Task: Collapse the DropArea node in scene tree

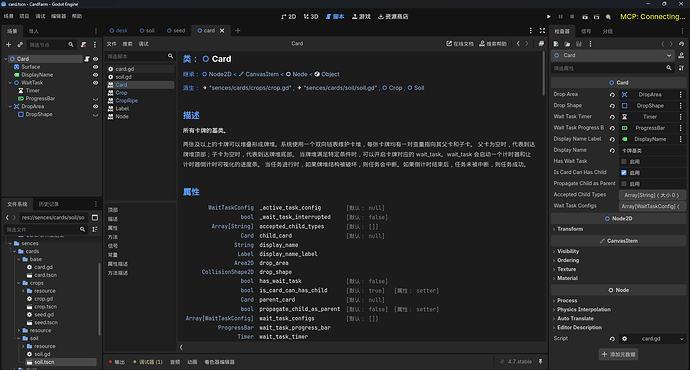Action: pyautogui.click(x=10, y=106)
